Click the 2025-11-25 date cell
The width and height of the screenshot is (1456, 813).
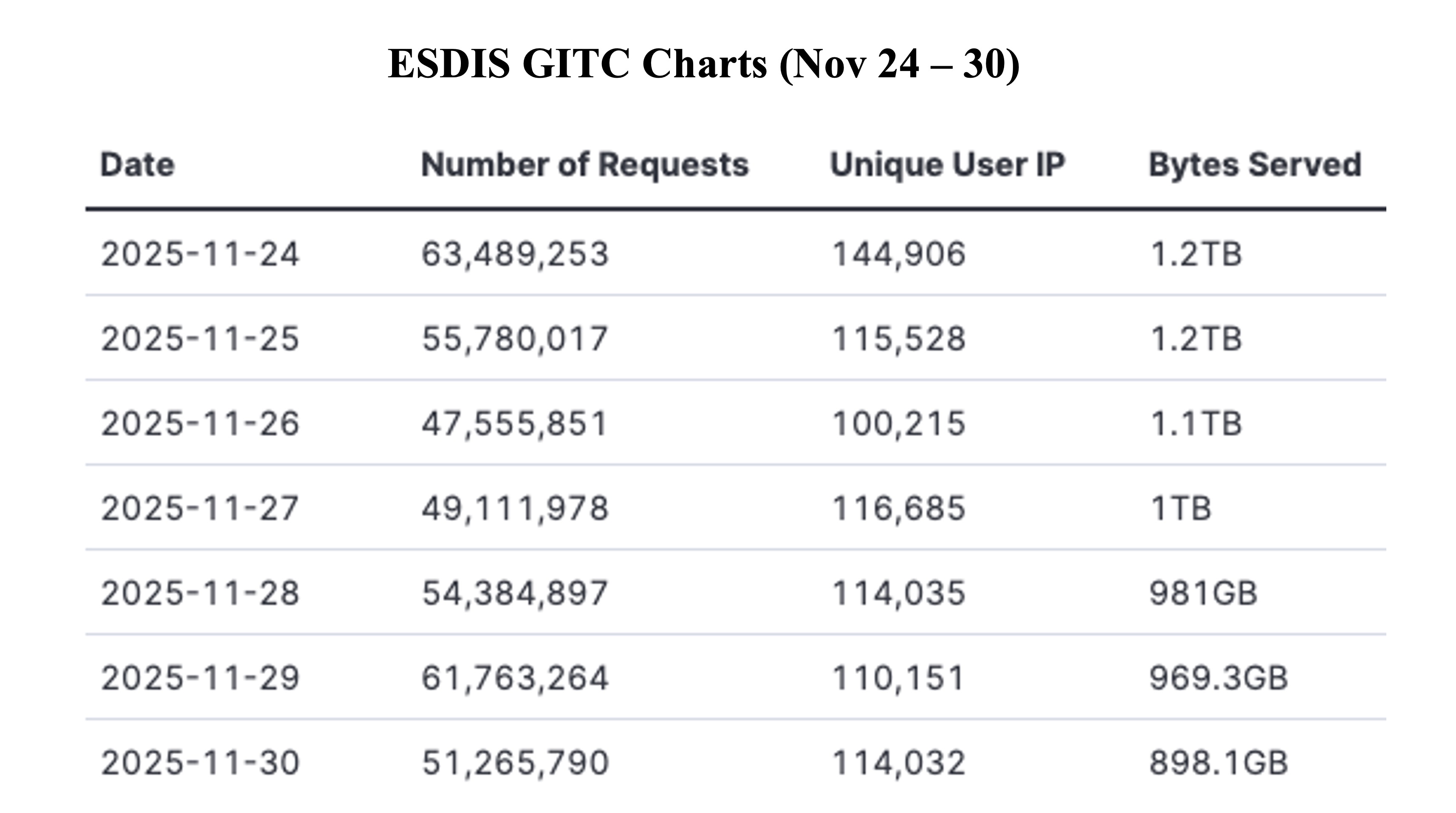200,339
